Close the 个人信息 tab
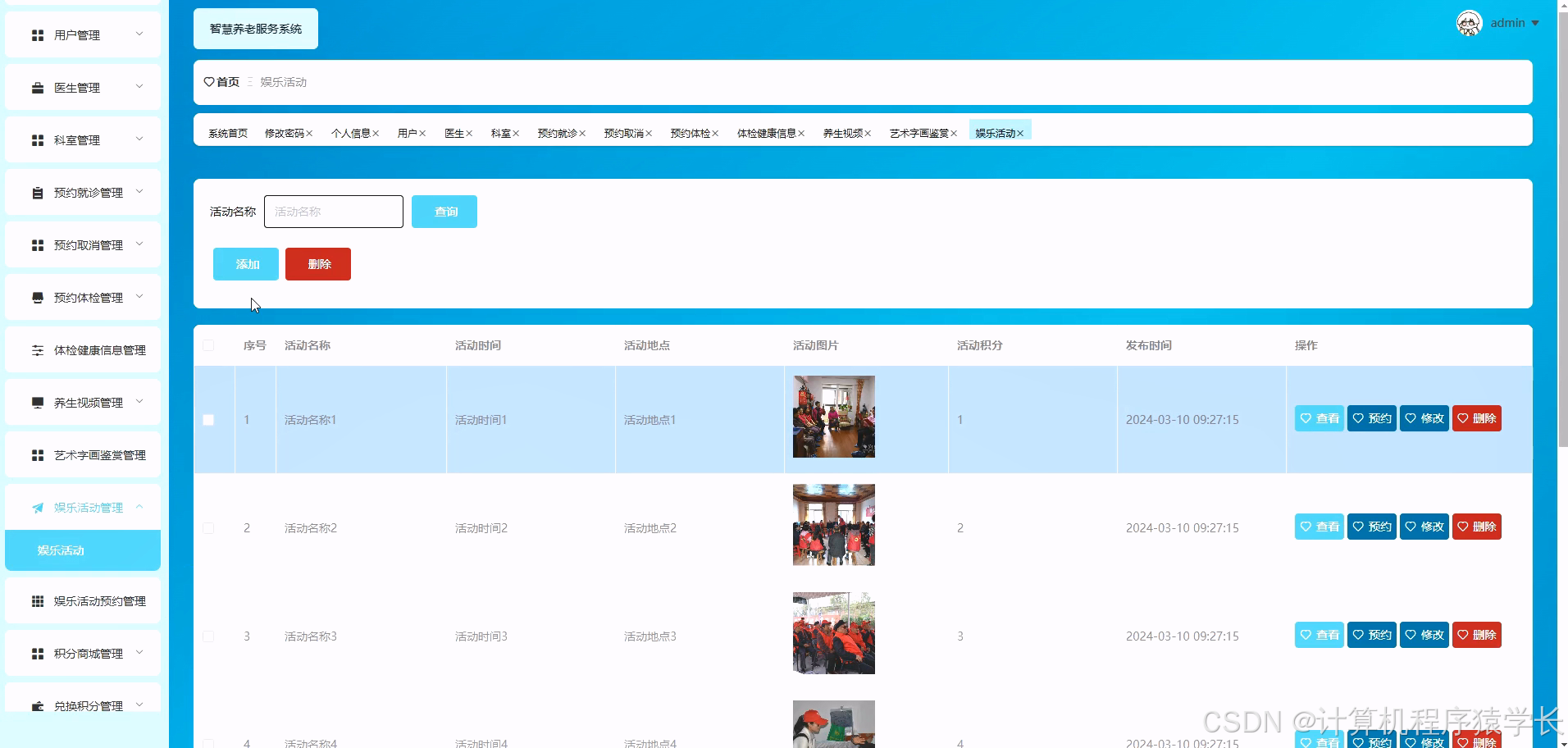Viewport: 1568px width, 748px height. pos(376,134)
